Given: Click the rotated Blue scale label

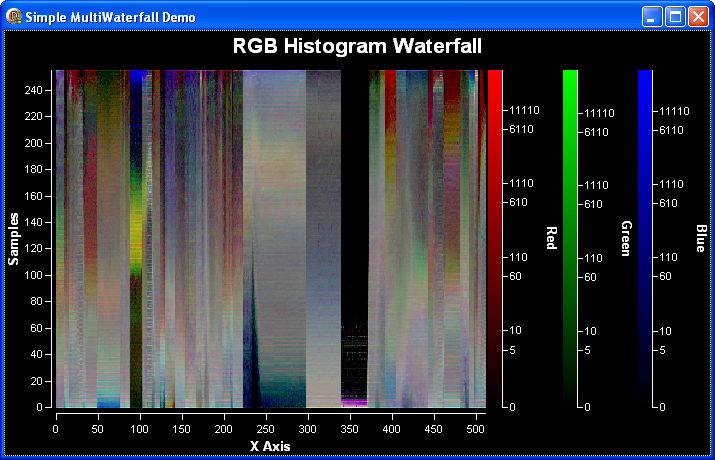Looking at the screenshot, I should [x=701, y=238].
